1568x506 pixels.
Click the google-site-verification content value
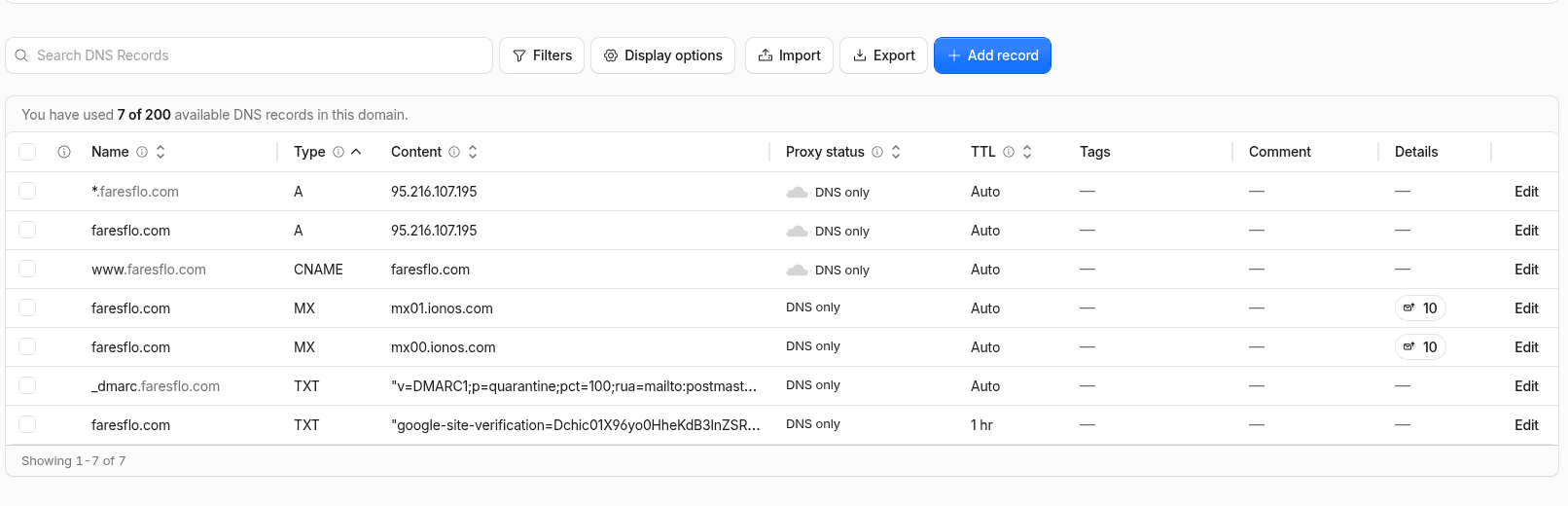575,425
